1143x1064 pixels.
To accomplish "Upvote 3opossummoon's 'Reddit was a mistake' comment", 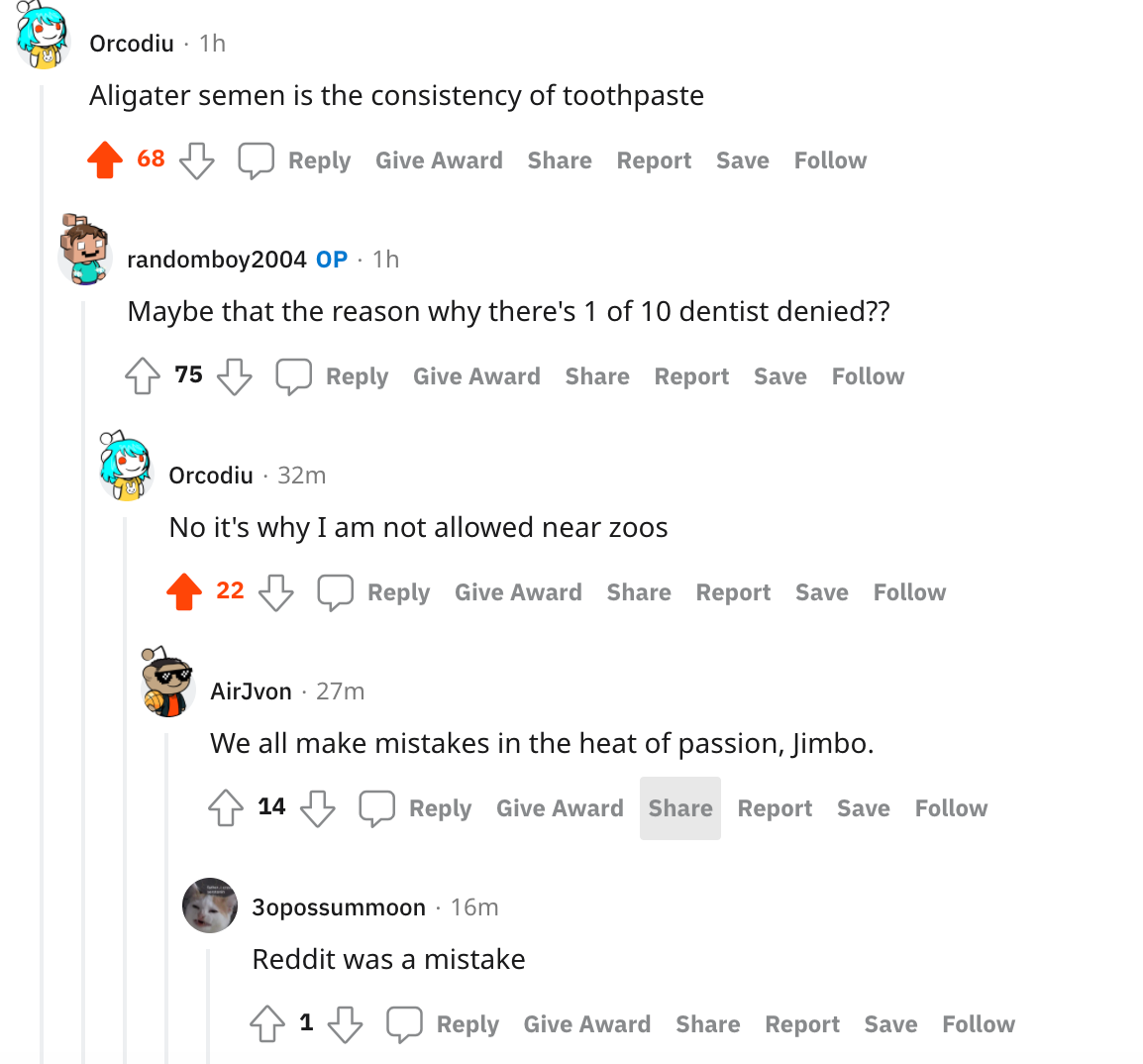I will point(267,1023).
